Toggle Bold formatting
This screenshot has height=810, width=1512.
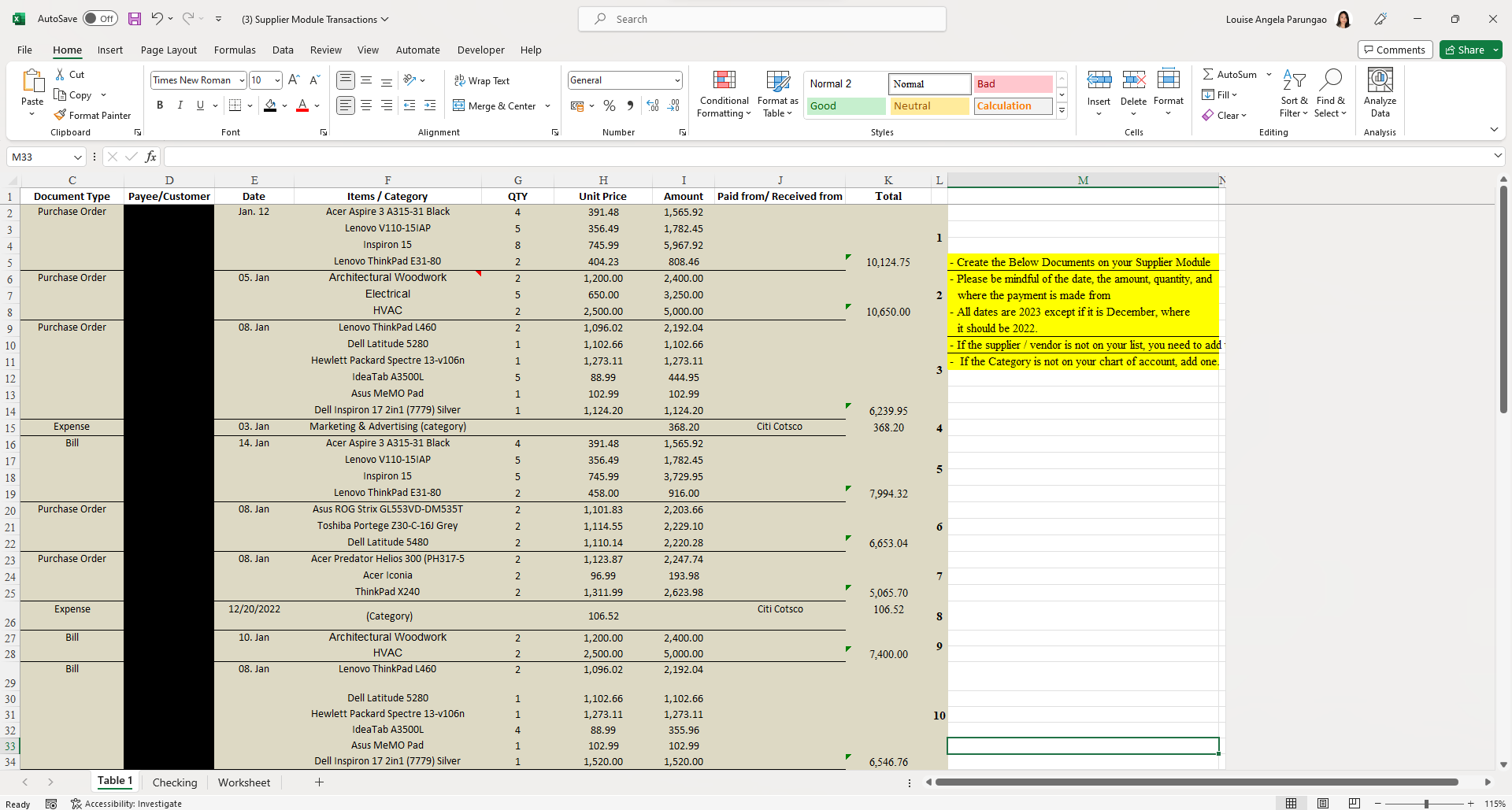pyautogui.click(x=160, y=105)
